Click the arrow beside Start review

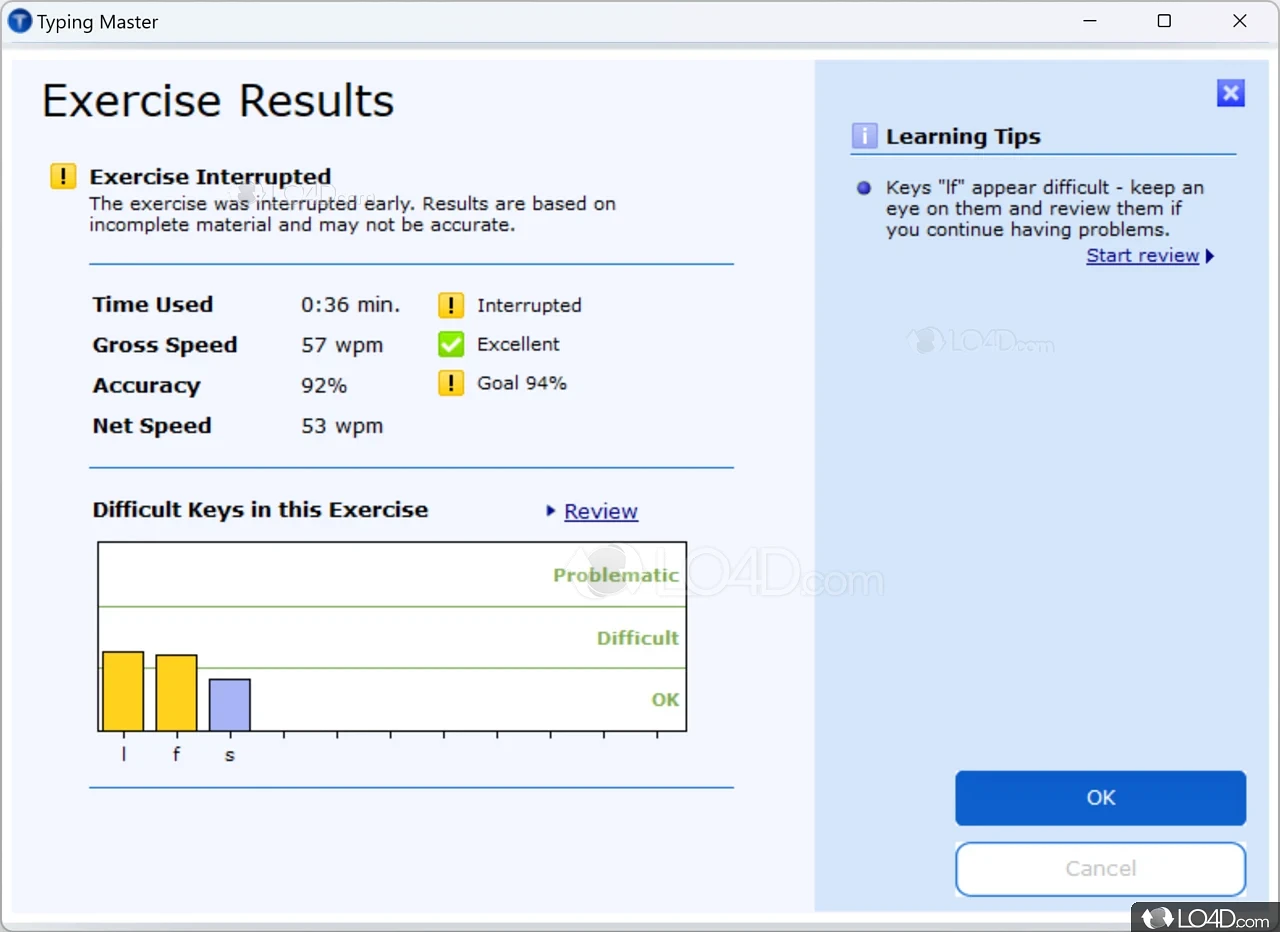pyautogui.click(x=1210, y=256)
